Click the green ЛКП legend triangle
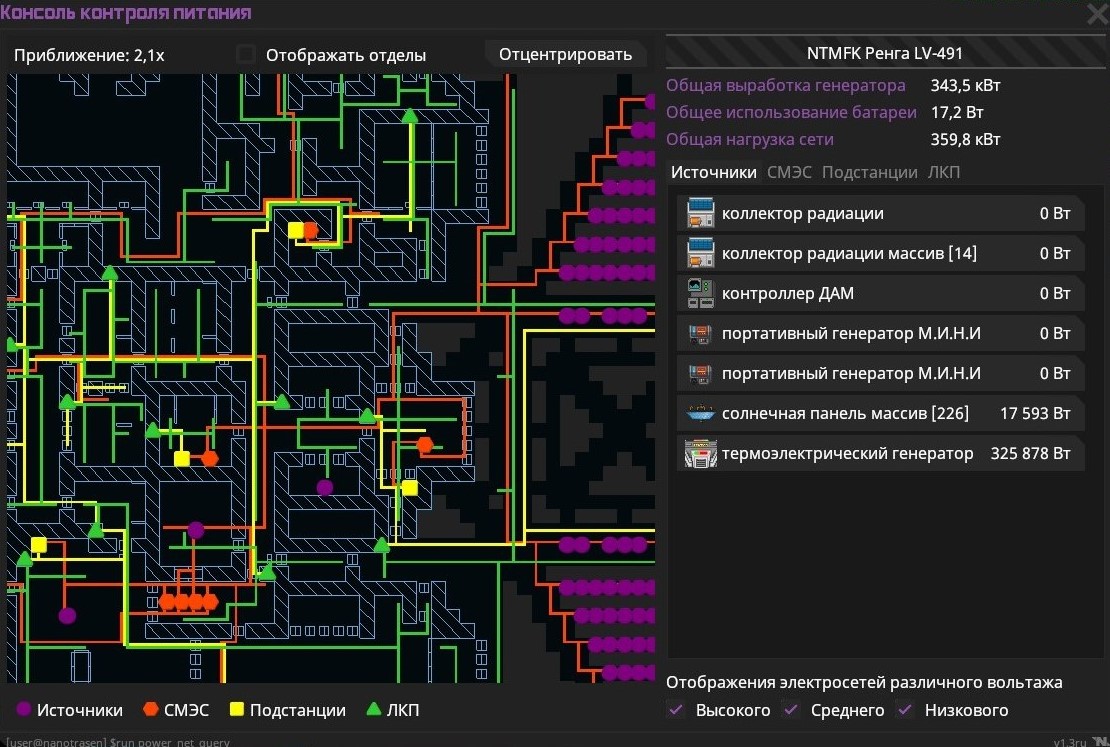 [x=374, y=710]
